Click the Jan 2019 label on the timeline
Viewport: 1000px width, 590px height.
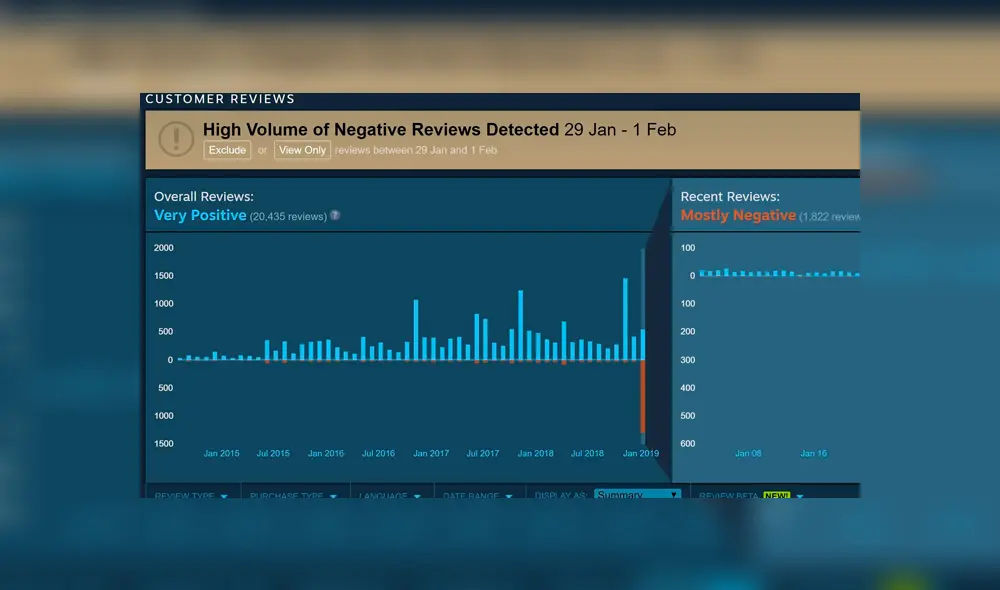640,453
